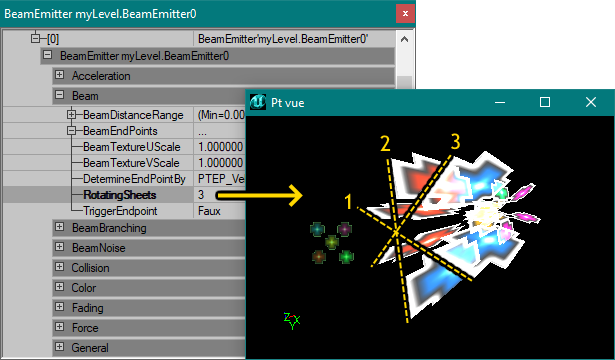
Task: Collapse the Beam category
Action: tap(59, 95)
